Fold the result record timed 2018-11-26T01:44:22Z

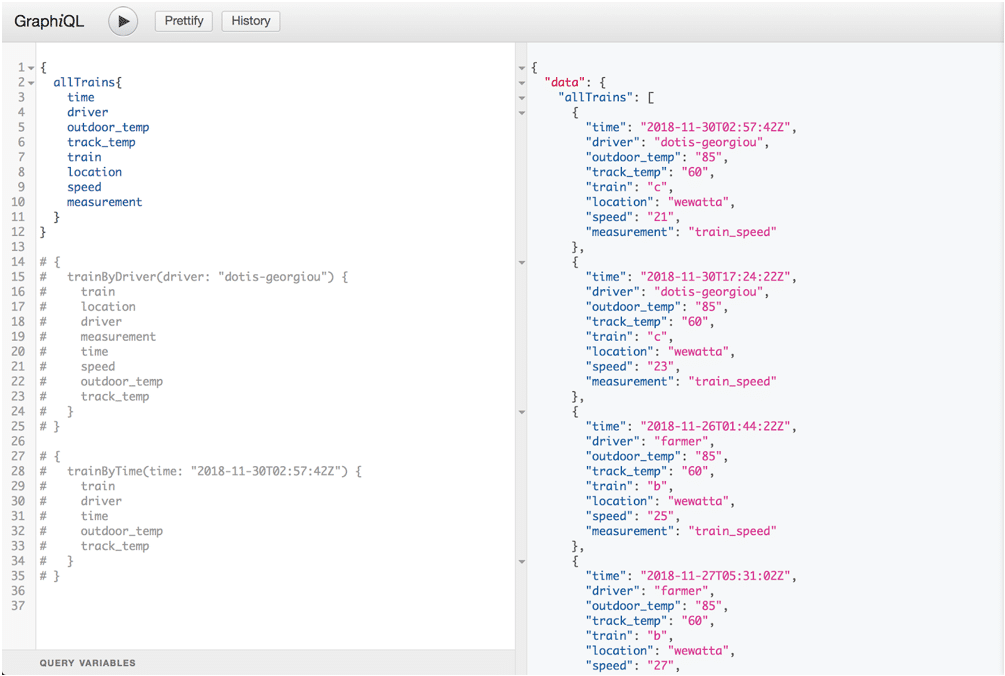point(521,412)
